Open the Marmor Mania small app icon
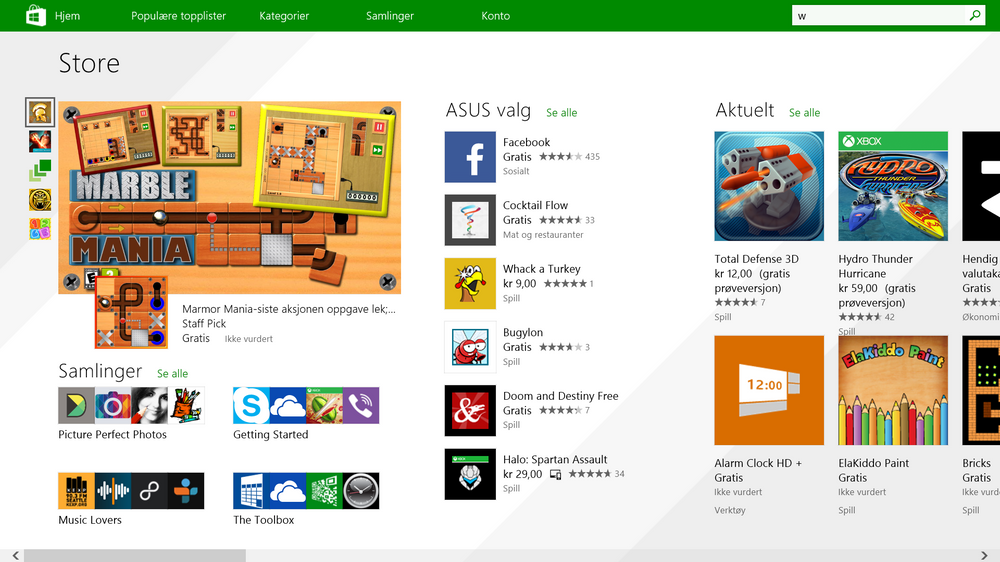Viewport: 1000px width, 562px height. (x=131, y=312)
